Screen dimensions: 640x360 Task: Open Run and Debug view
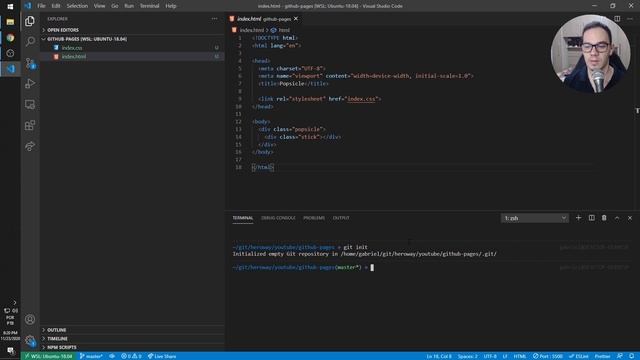[x=30, y=83]
